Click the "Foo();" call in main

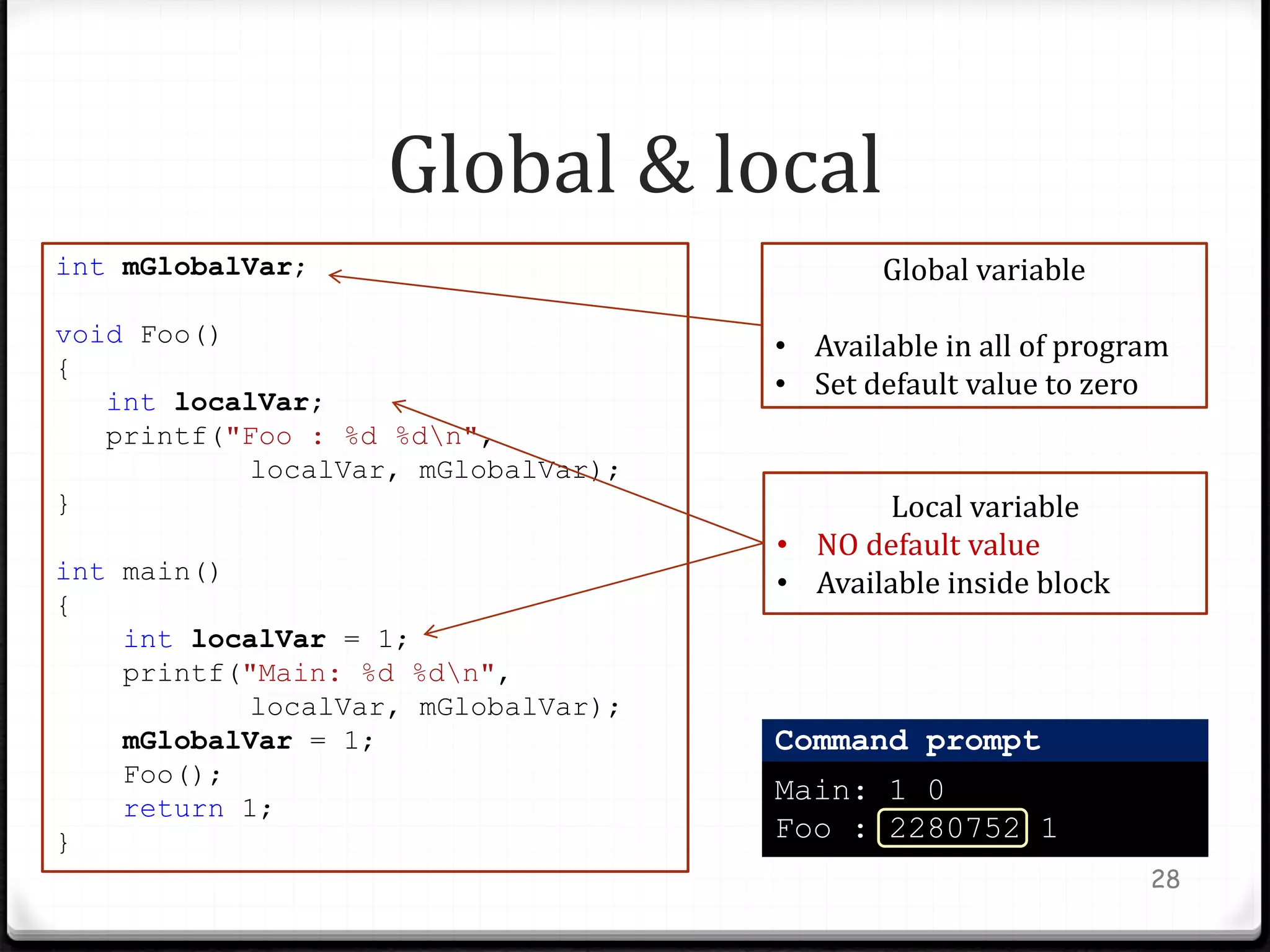pyautogui.click(x=172, y=775)
